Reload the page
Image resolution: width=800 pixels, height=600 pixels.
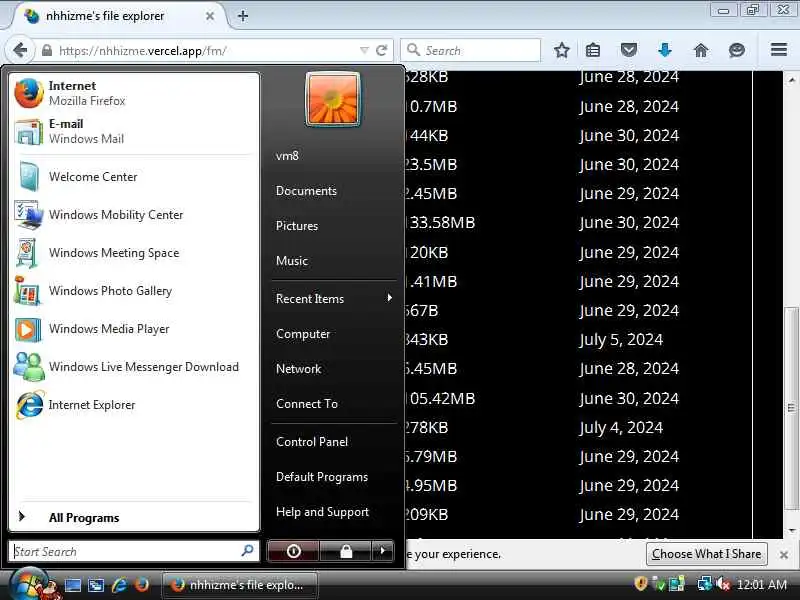[381, 50]
